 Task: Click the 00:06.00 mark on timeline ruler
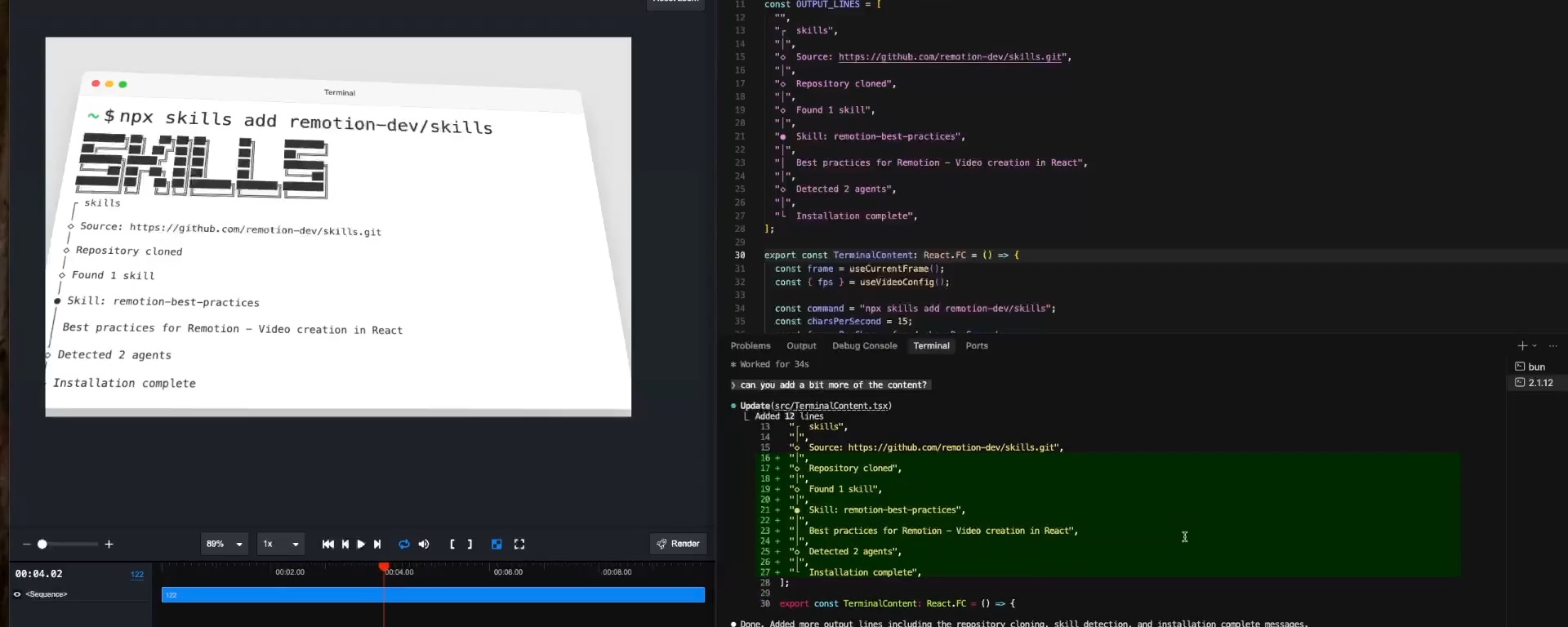(x=508, y=572)
